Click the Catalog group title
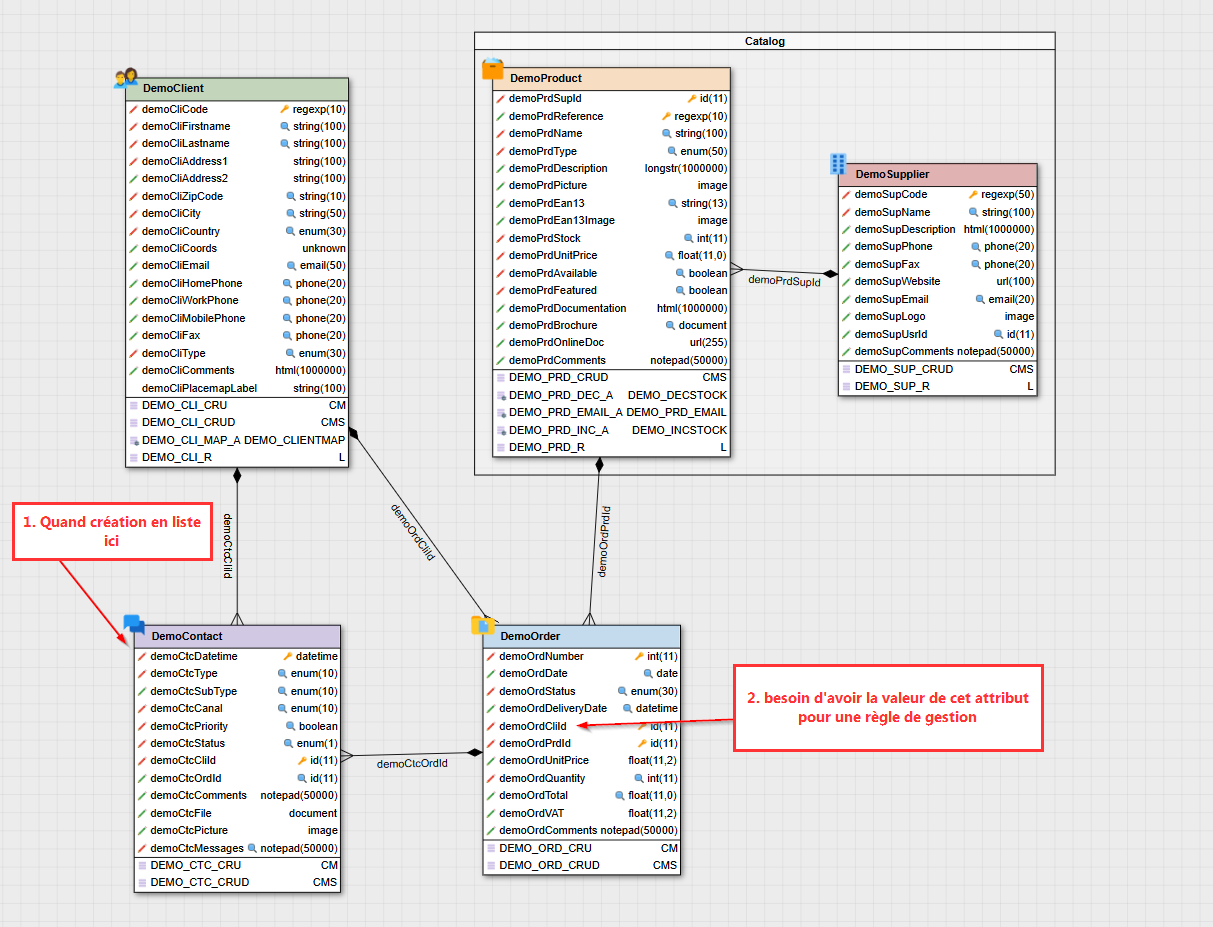 coord(764,41)
